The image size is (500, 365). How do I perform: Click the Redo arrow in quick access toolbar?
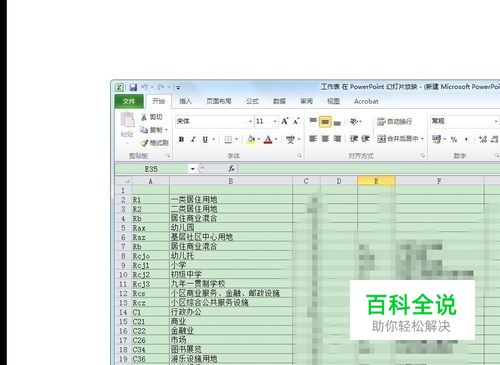(x=161, y=87)
